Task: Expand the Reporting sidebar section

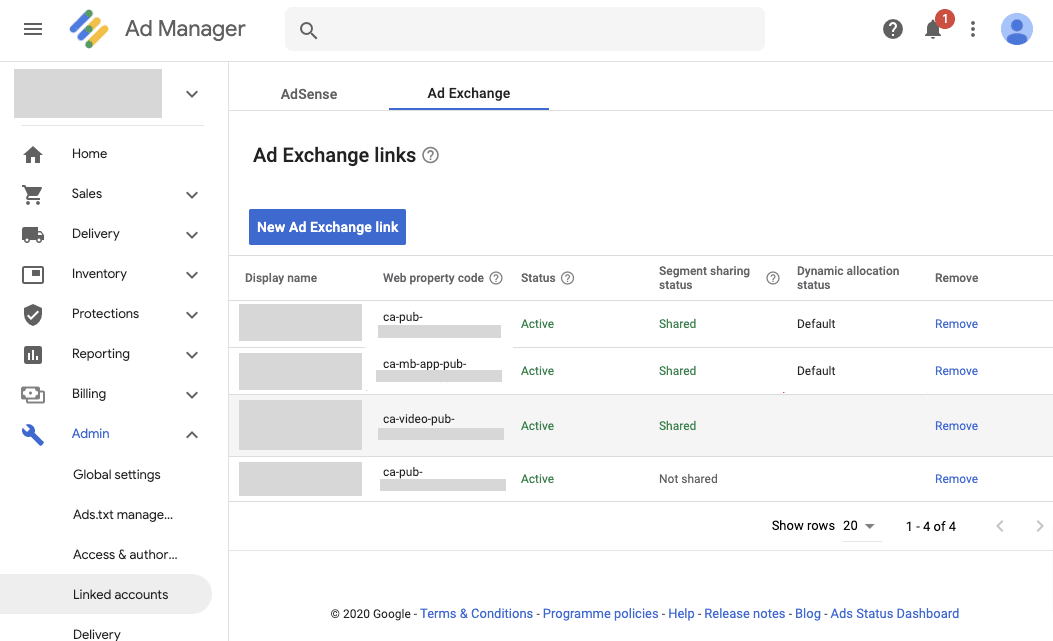Action: tap(192, 355)
